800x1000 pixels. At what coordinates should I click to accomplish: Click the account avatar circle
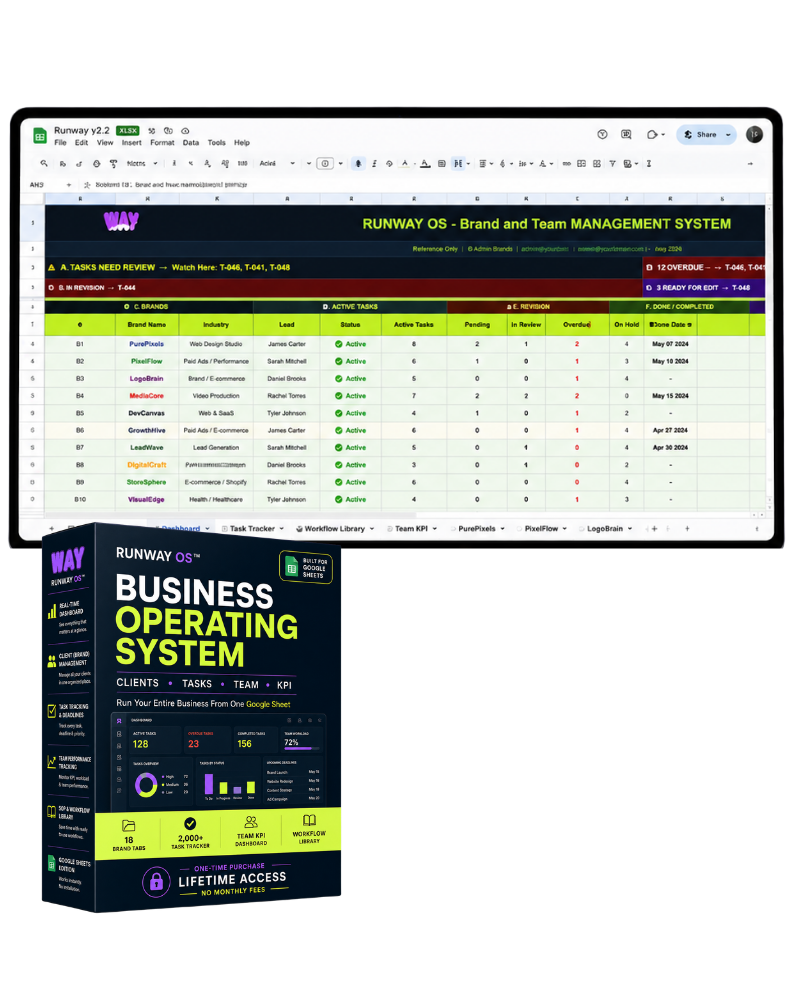[x=755, y=135]
